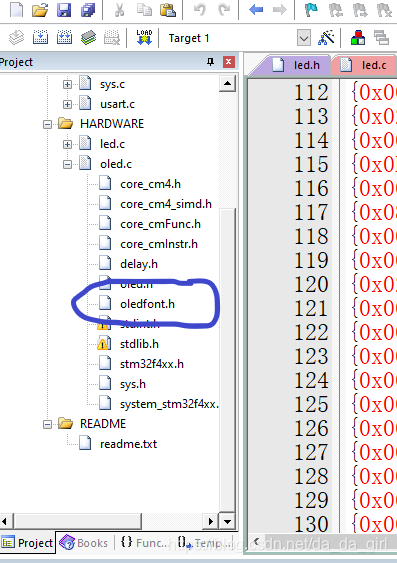
Task: Open the Books panel tab
Action: click(x=84, y=543)
